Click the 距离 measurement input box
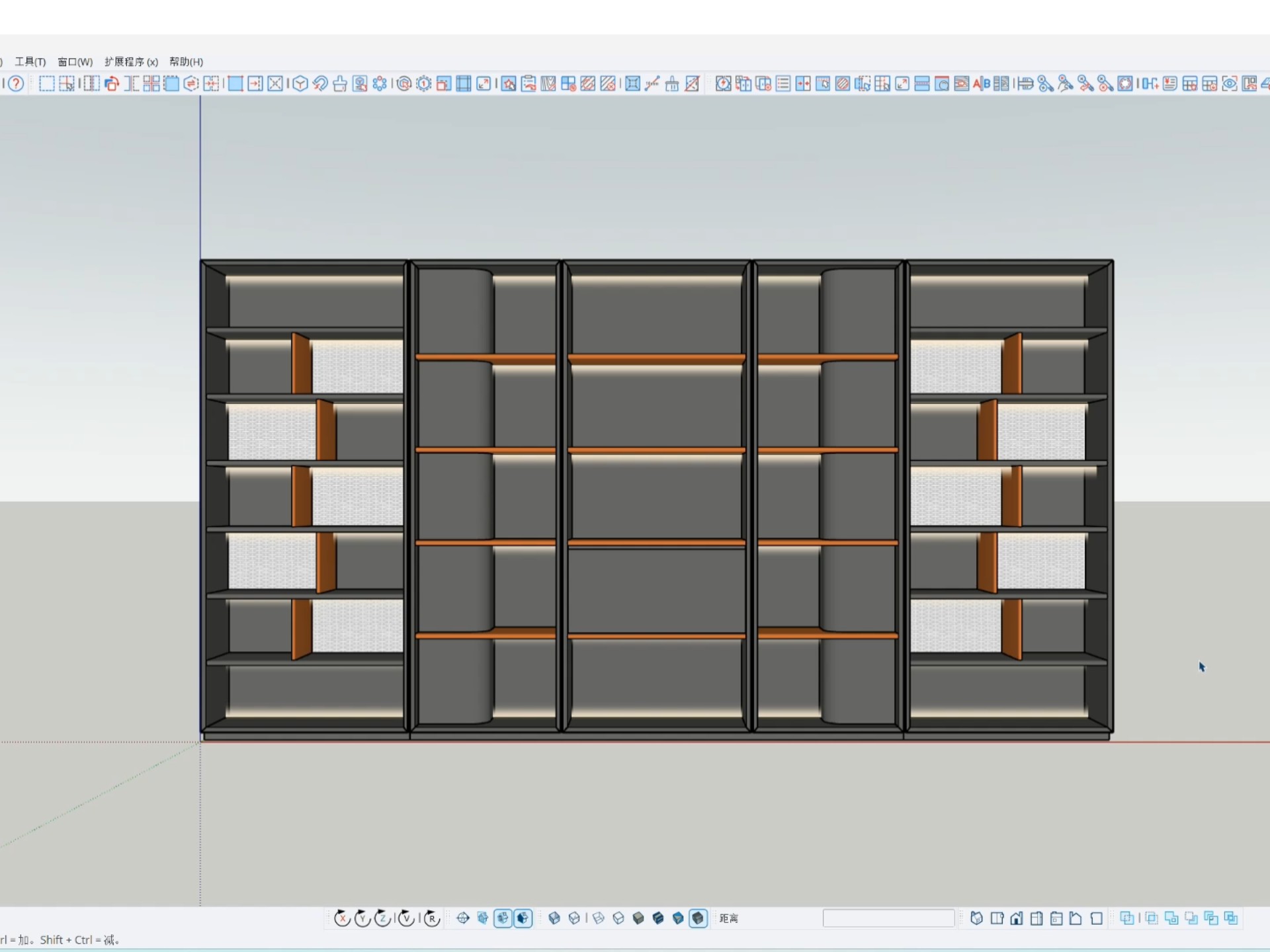Image resolution: width=1270 pixels, height=952 pixels. click(x=888, y=918)
